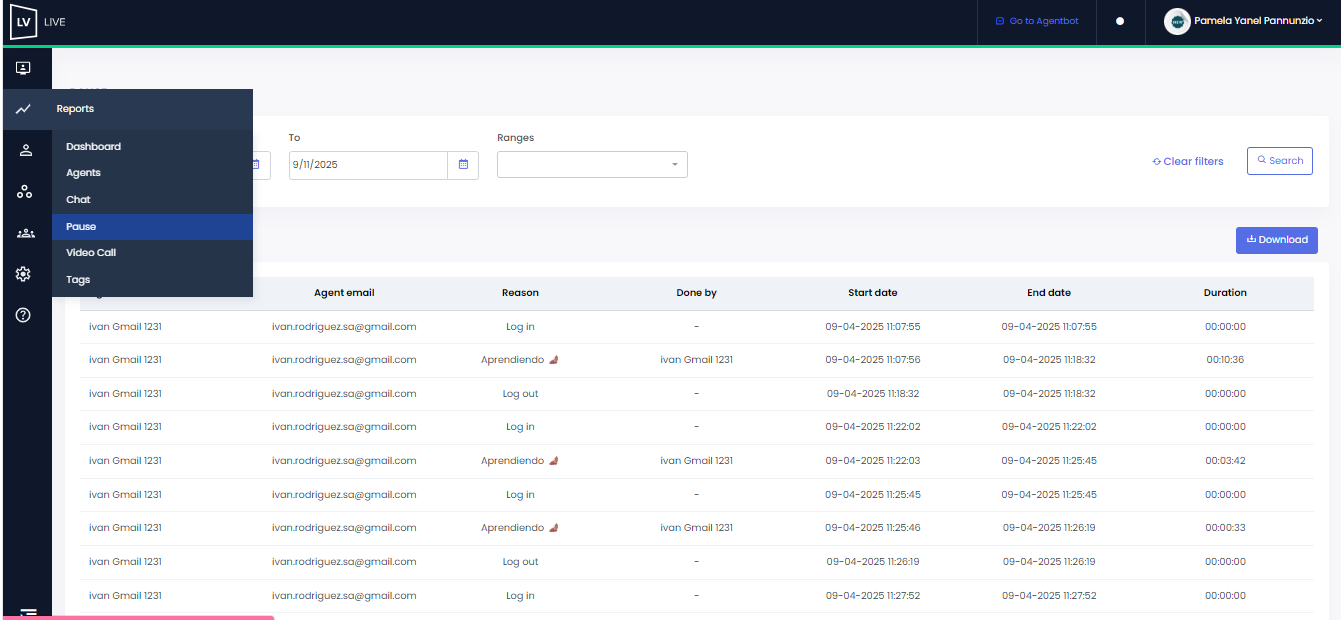Click the Search button
Viewport: 1341px width, 620px height.
[x=1279, y=161]
